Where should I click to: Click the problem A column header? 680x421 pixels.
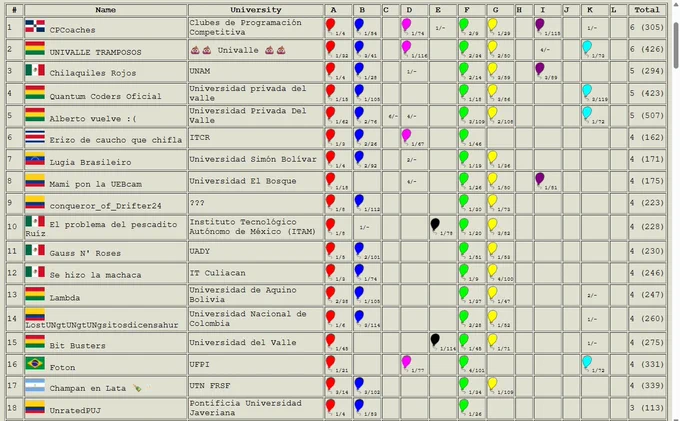pyautogui.click(x=338, y=10)
